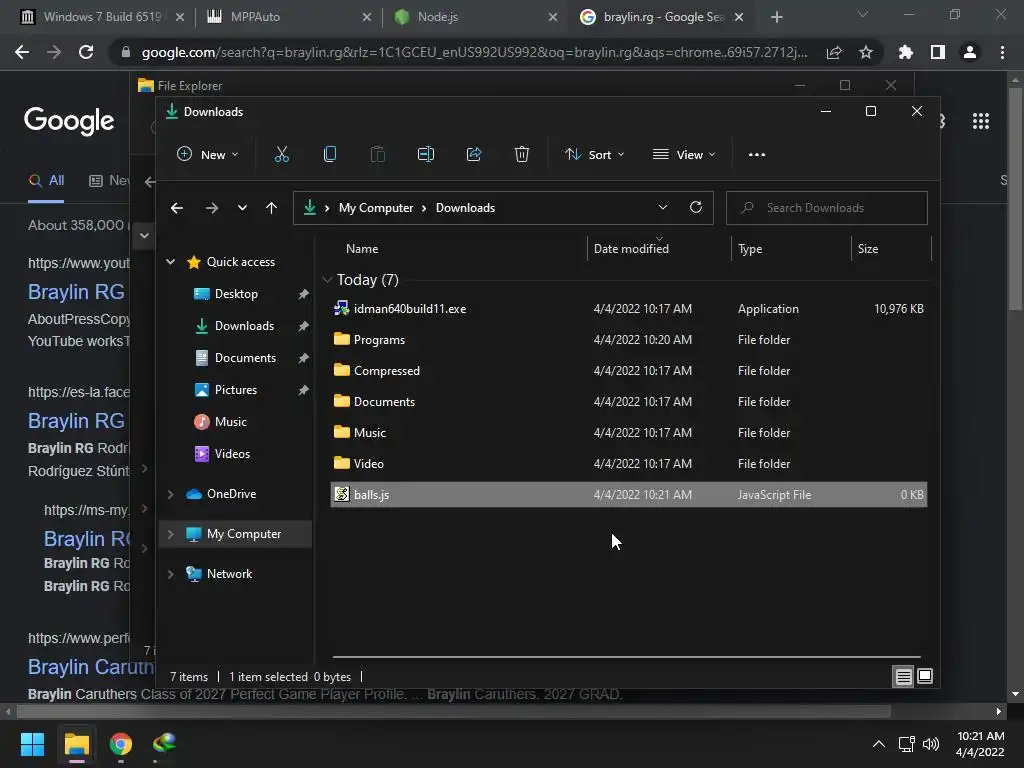Click the Copy icon in Downloads toolbar
Viewport: 1024px width, 768px height.
click(330, 155)
